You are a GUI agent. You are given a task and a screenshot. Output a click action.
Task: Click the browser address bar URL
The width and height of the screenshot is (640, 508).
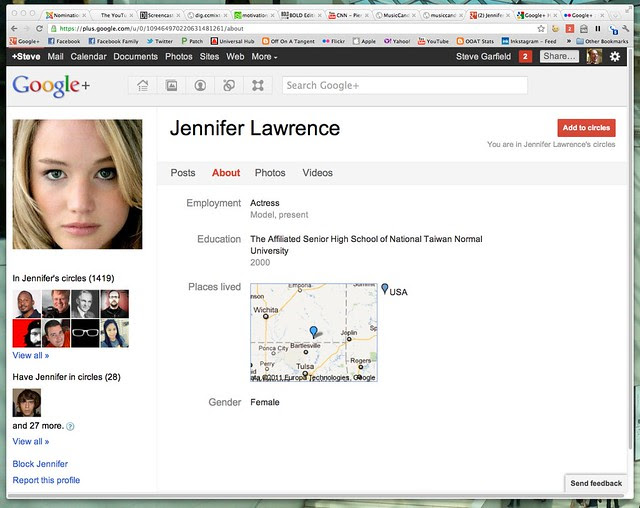click(x=151, y=29)
